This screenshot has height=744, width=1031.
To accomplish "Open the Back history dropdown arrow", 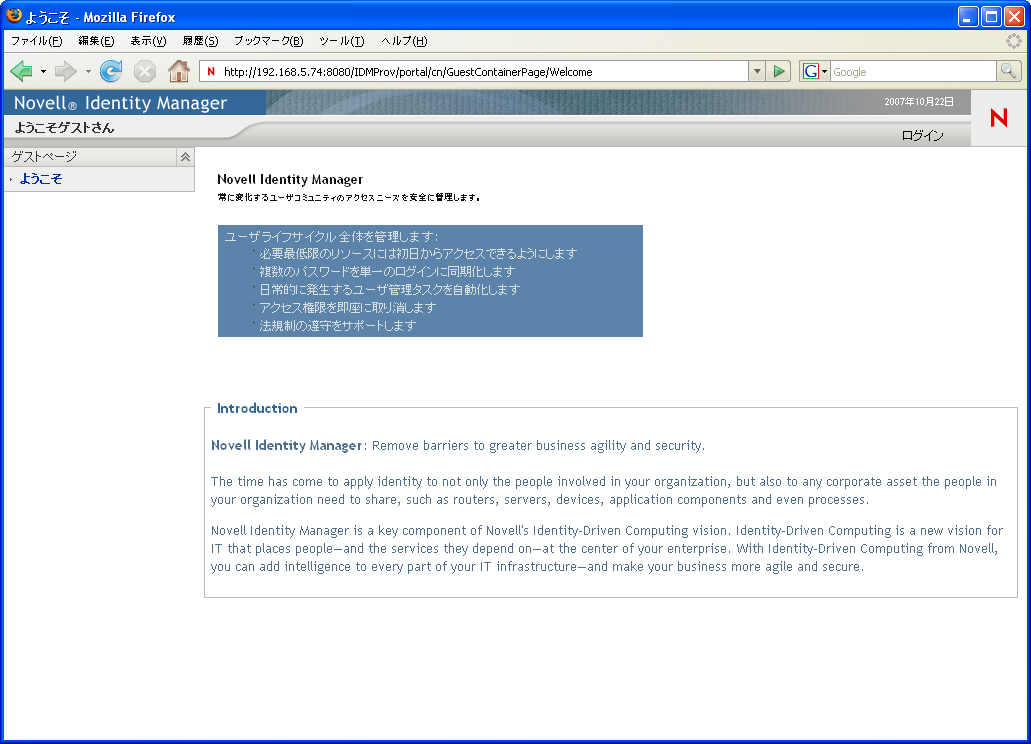I will (x=43, y=71).
